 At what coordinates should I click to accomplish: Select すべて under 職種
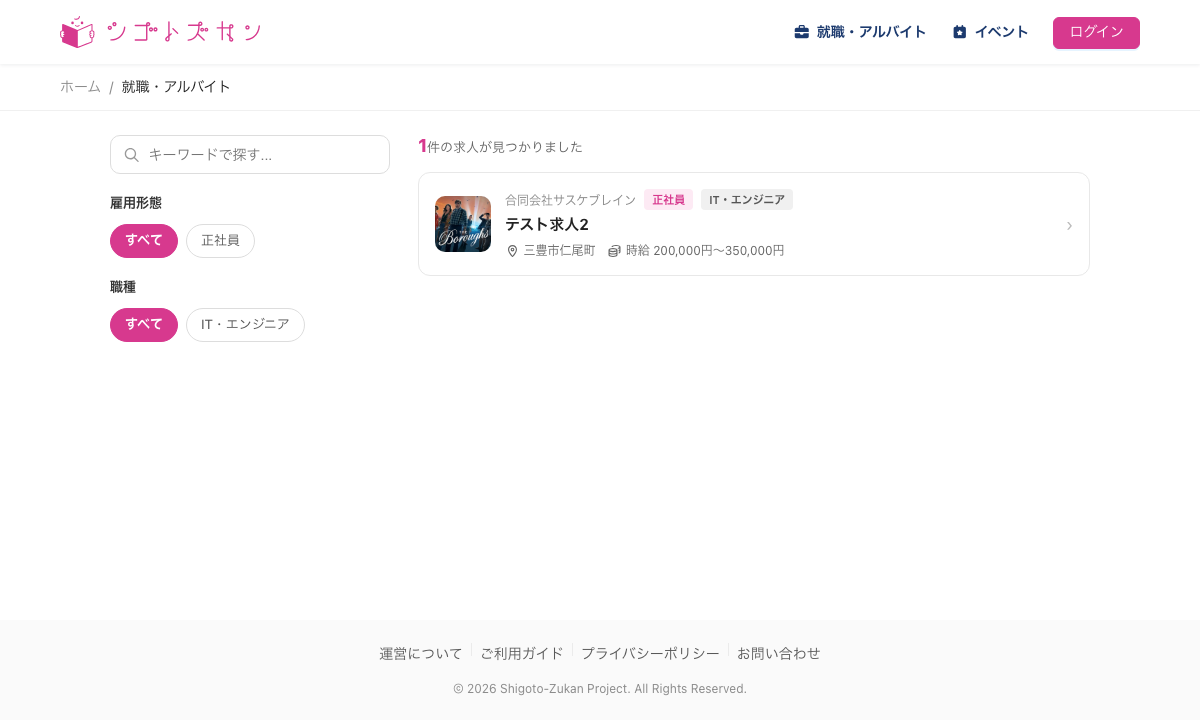tap(144, 325)
